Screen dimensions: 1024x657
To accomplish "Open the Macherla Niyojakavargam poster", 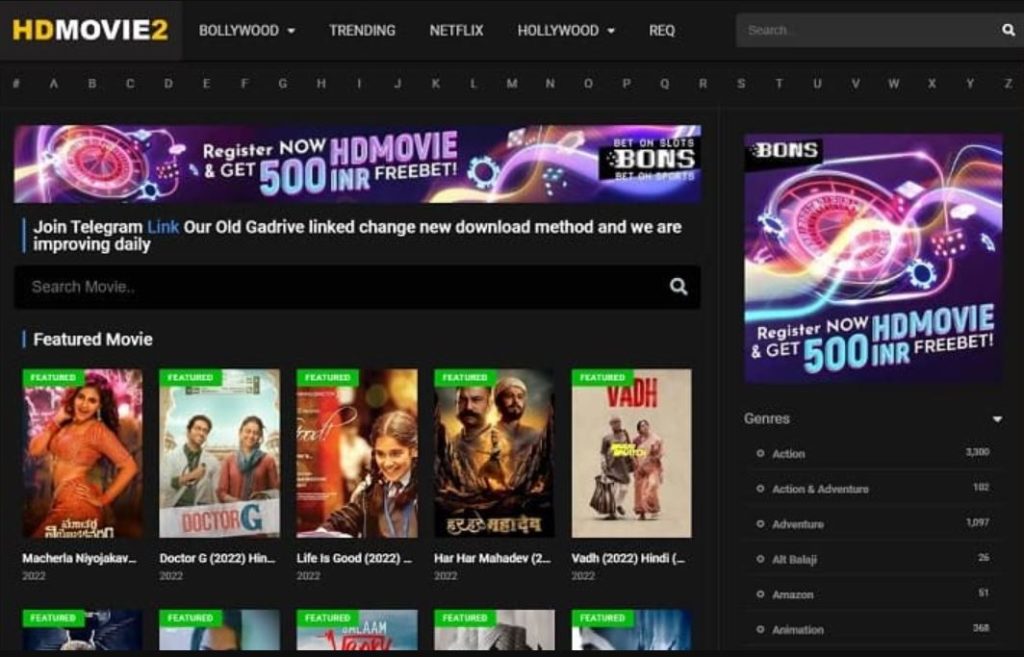I will [x=82, y=453].
